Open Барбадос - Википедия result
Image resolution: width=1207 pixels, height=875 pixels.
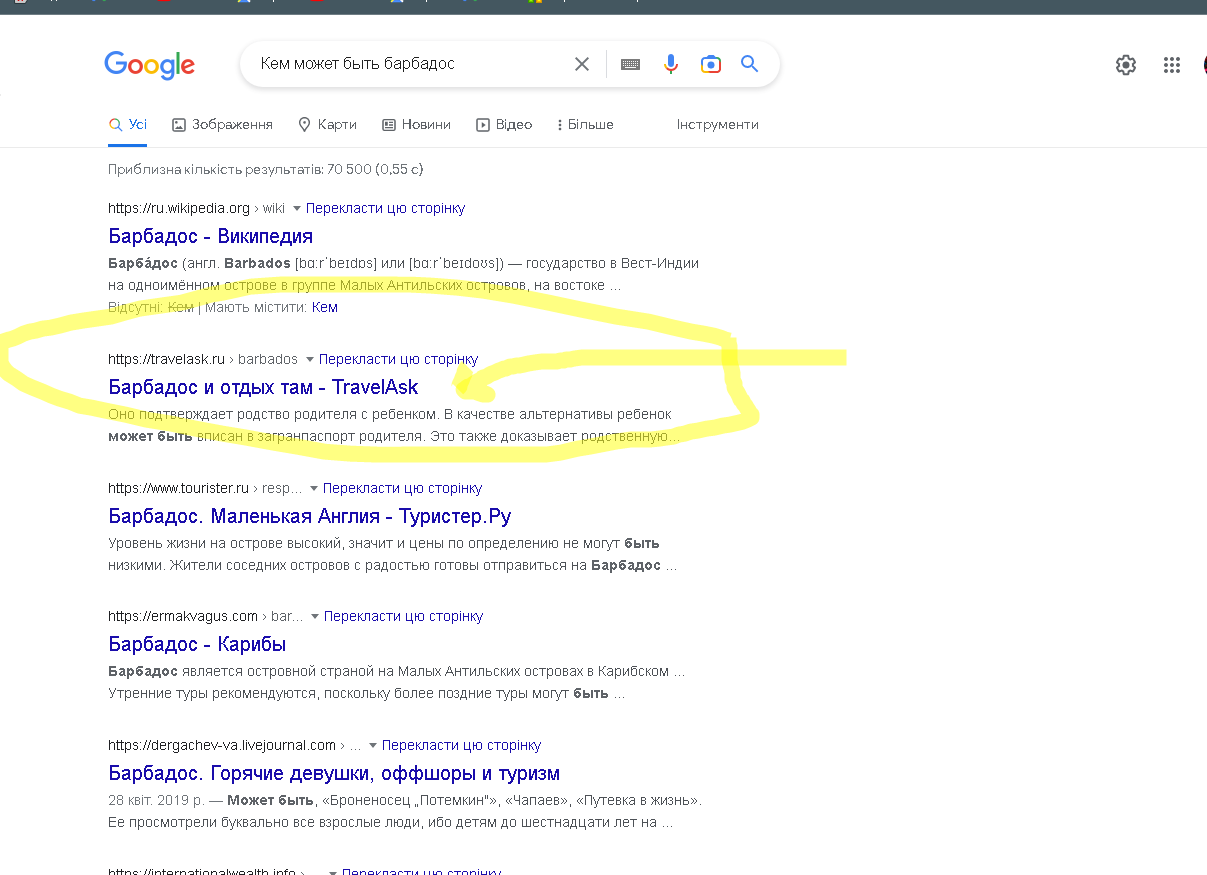pyautogui.click(x=211, y=237)
